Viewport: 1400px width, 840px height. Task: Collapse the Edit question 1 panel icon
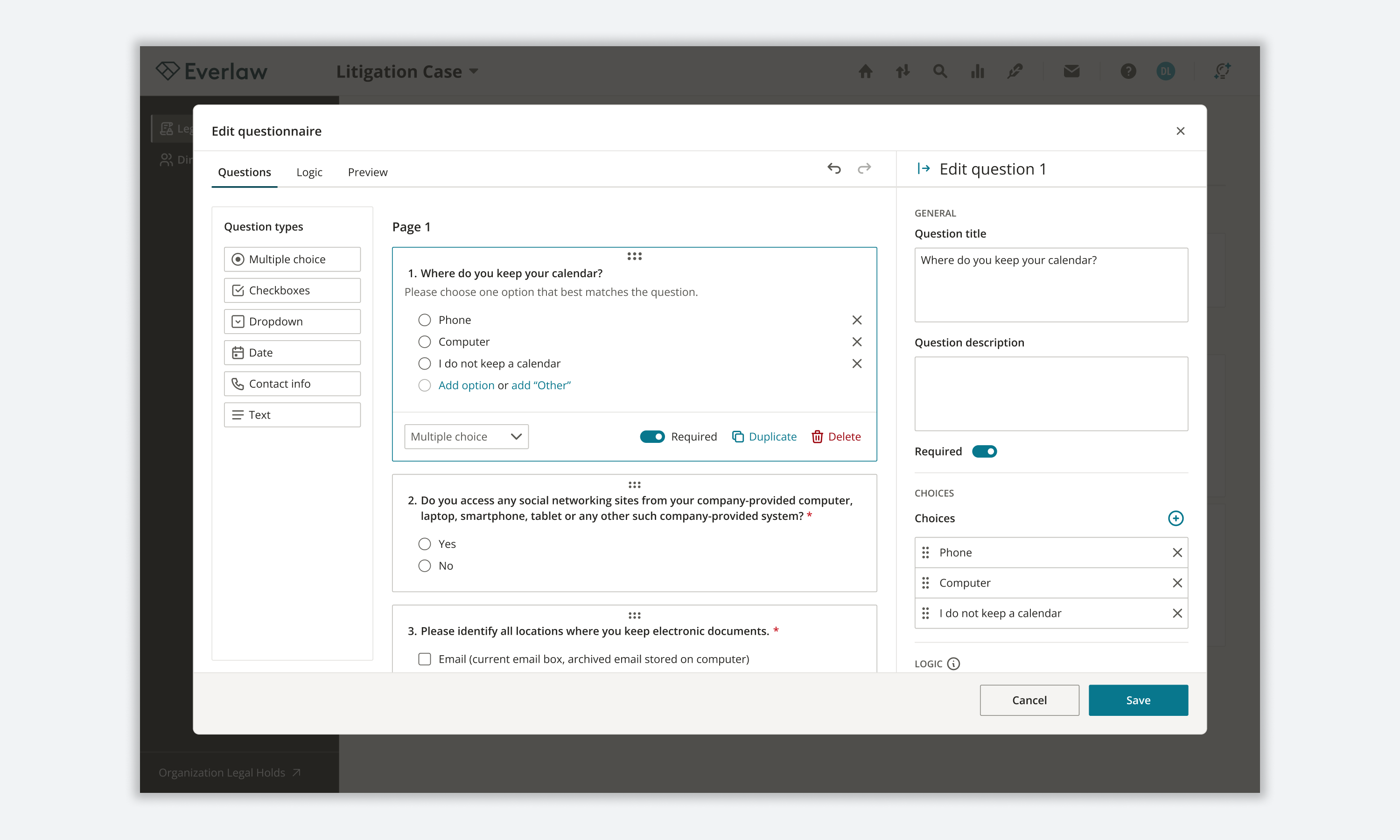point(924,168)
